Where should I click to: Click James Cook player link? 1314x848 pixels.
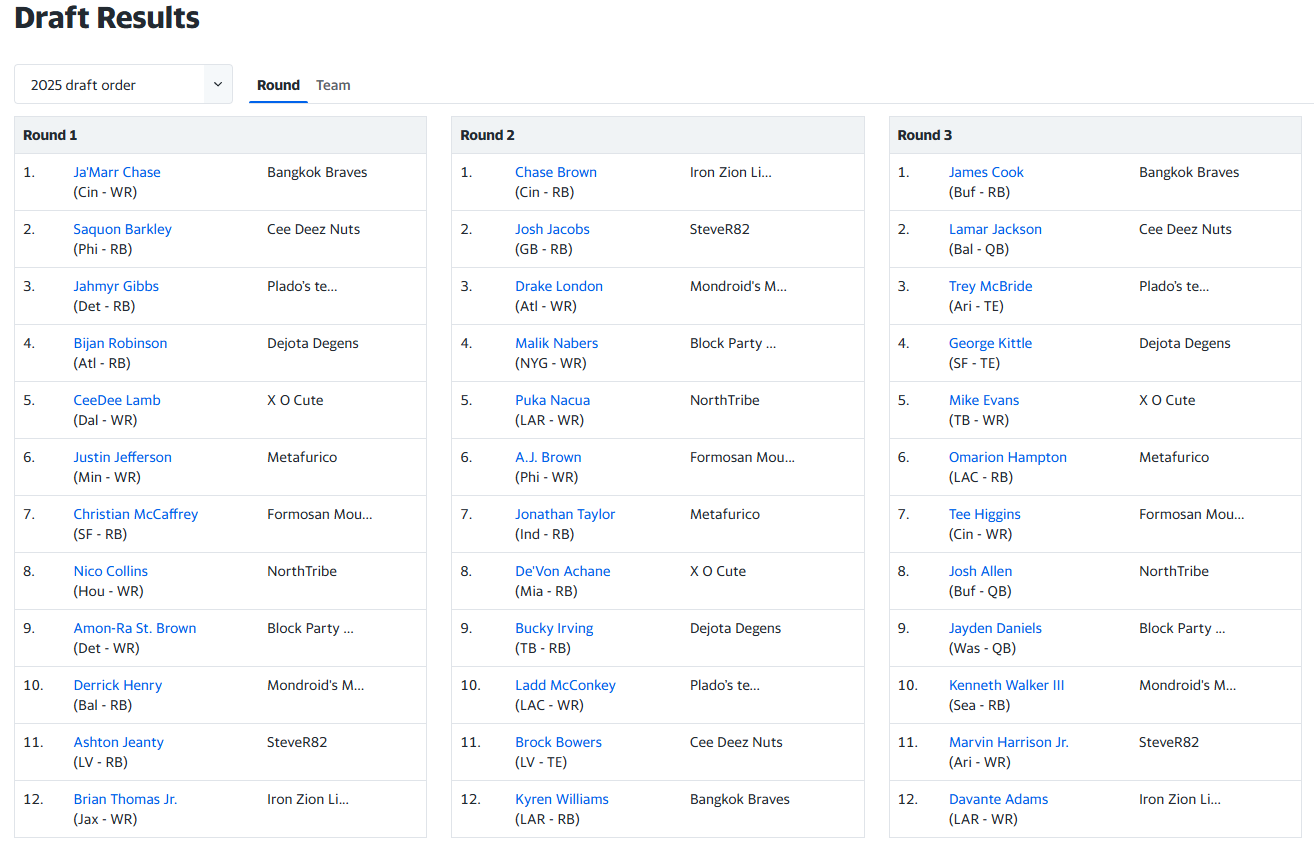(x=986, y=172)
